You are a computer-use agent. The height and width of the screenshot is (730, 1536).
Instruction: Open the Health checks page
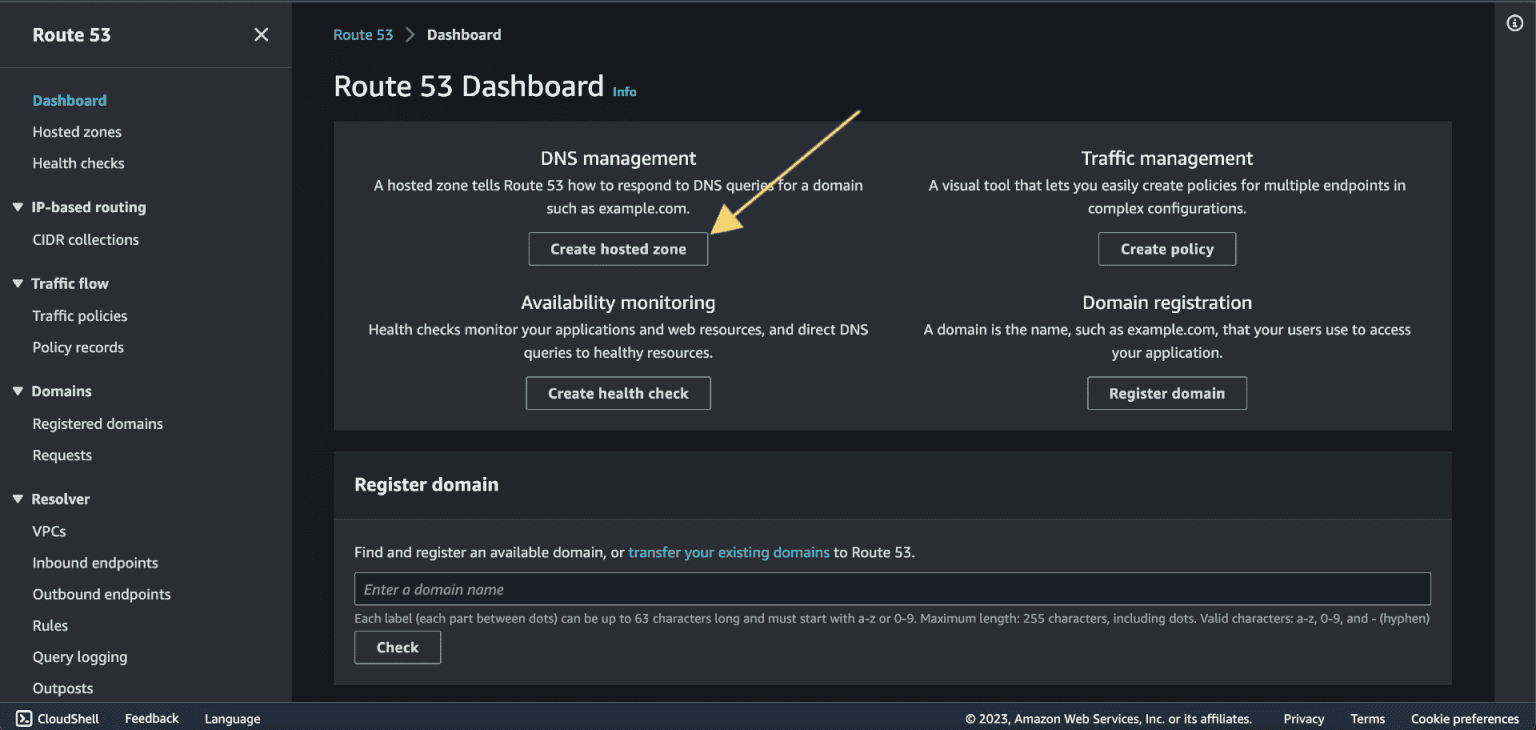click(78, 163)
